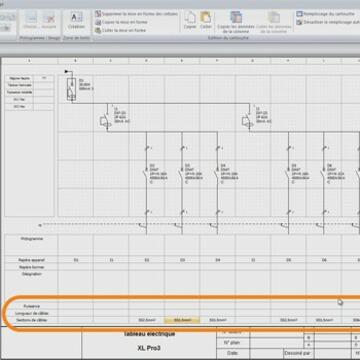Click the Création text zone icon
This screenshot has width=360, height=360.
pyautogui.click(x=76, y=20)
